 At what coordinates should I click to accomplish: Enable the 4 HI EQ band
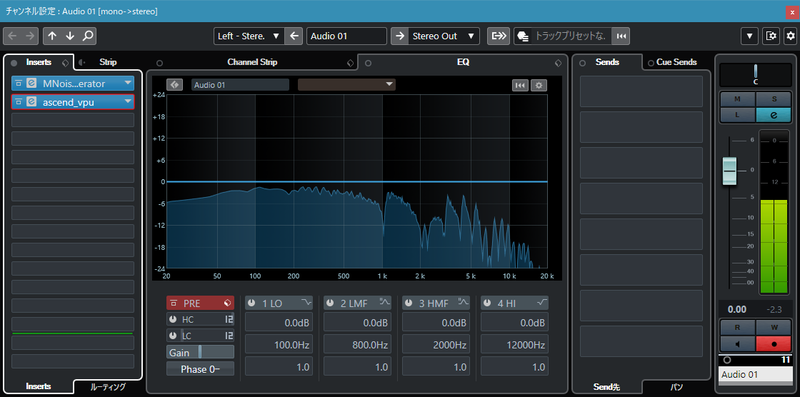(x=487, y=303)
